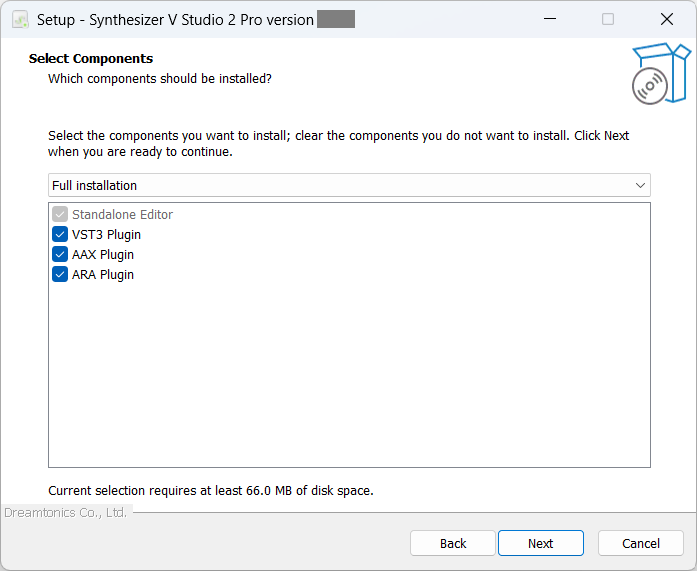Click Next to continue setup
This screenshot has width=697, height=571.
pos(541,543)
